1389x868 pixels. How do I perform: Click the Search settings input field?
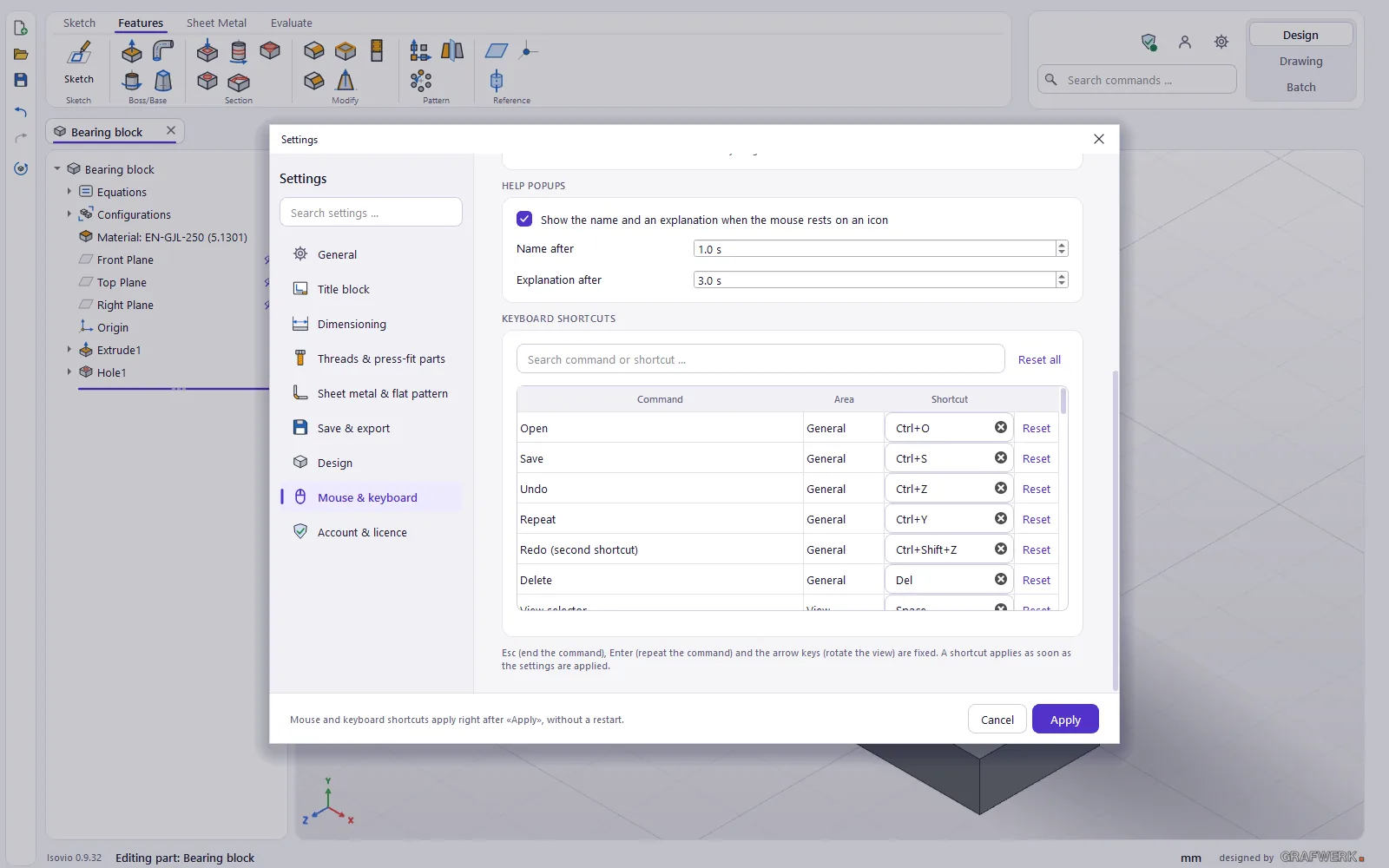coord(371,213)
